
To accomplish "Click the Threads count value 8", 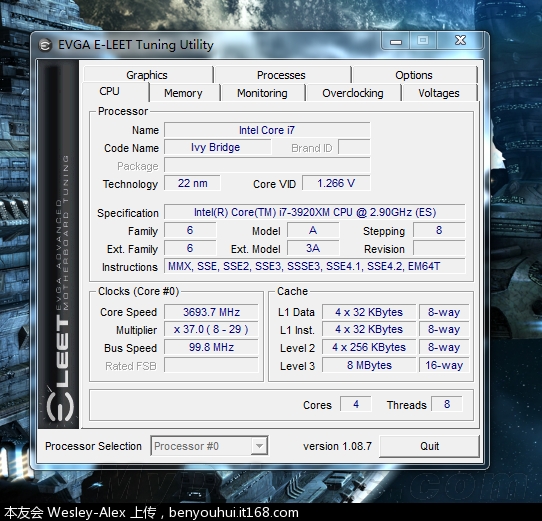I will coord(447,404).
